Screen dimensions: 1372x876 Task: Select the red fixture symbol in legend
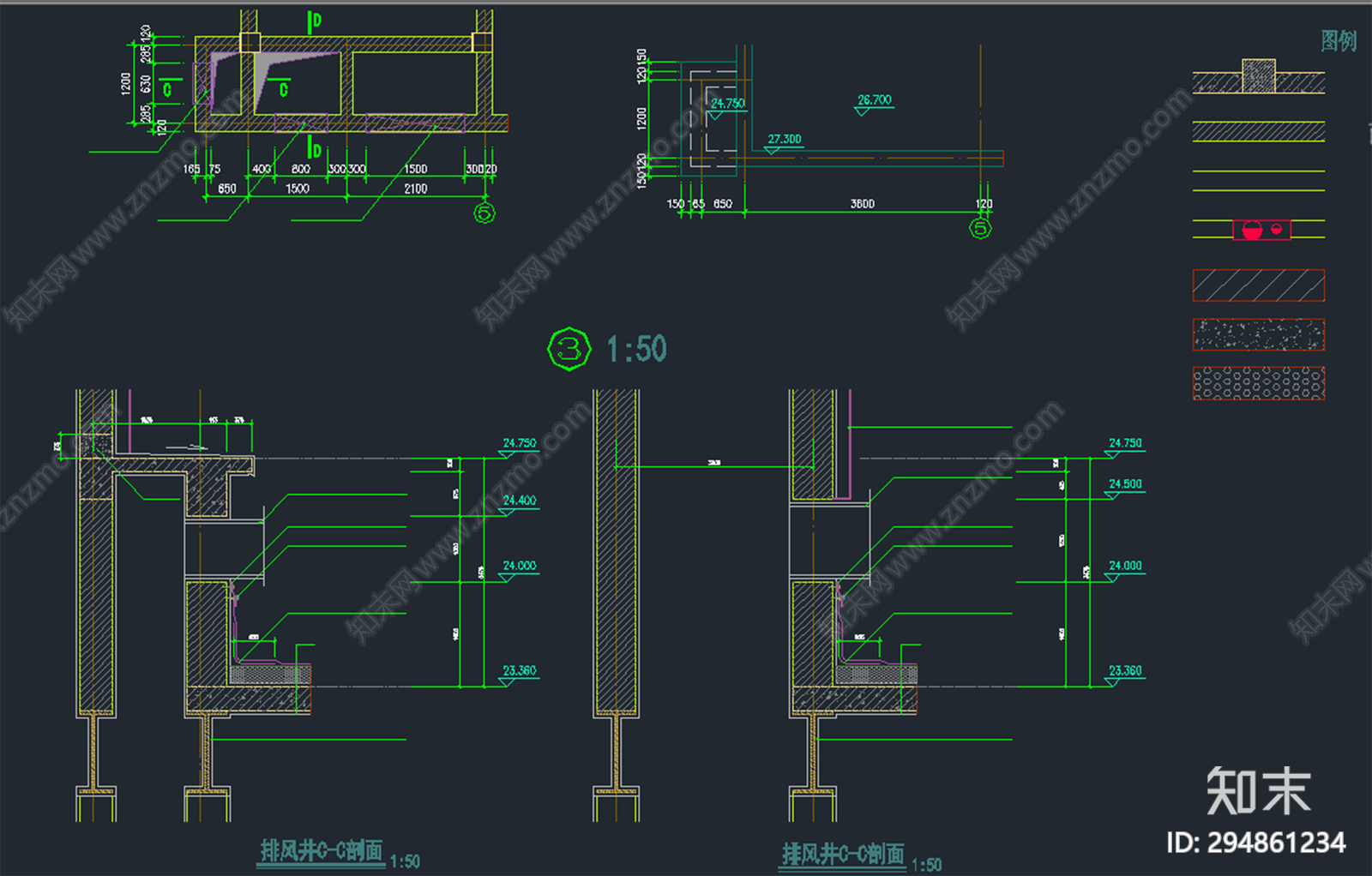coord(1261,230)
